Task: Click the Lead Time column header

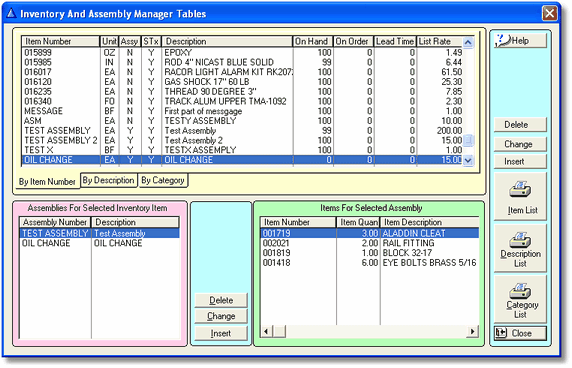Action: point(395,42)
